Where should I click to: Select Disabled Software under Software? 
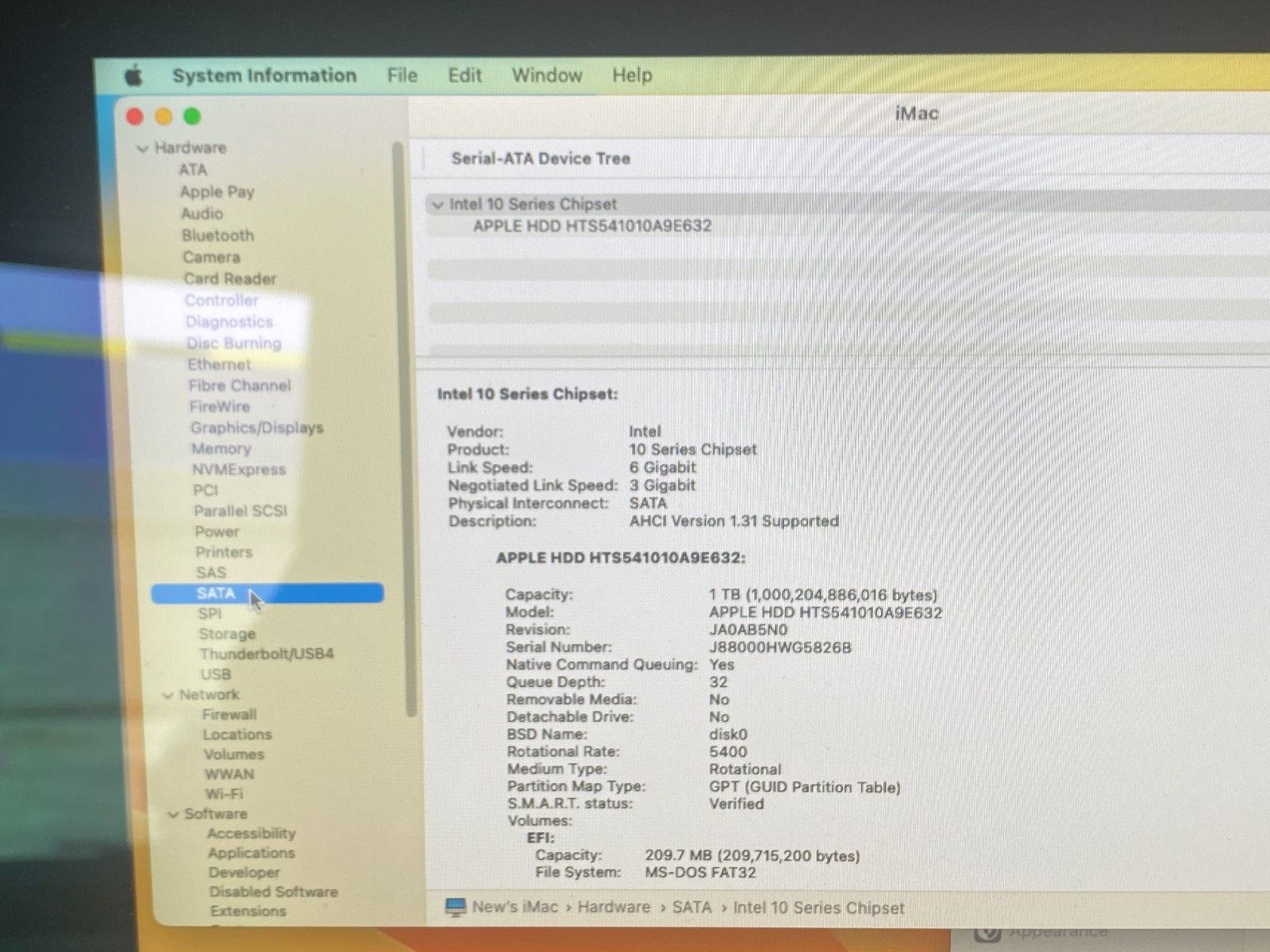[x=274, y=892]
